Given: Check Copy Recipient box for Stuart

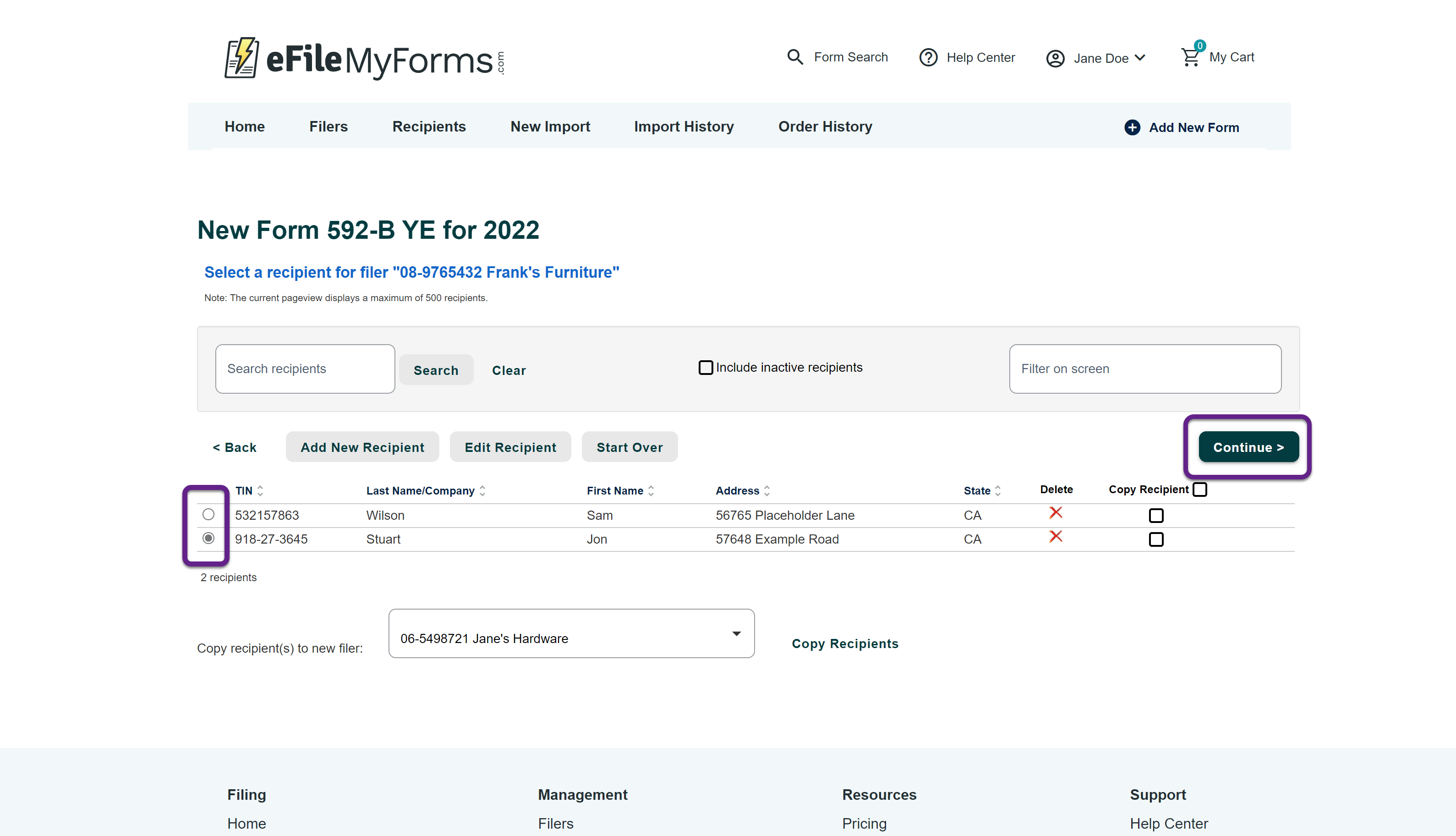Looking at the screenshot, I should click(1156, 540).
